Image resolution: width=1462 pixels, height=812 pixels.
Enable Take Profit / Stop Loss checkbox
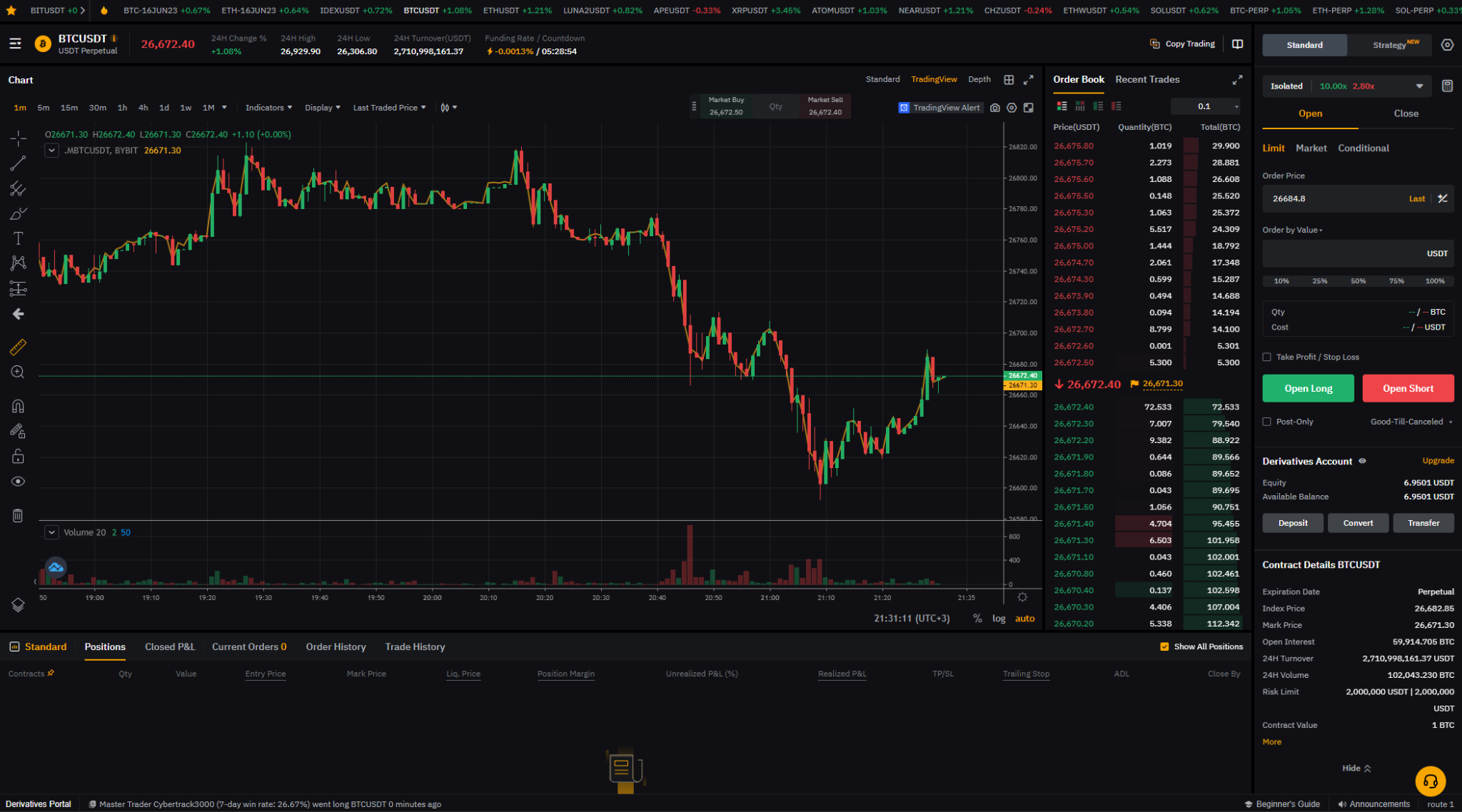pos(1266,357)
